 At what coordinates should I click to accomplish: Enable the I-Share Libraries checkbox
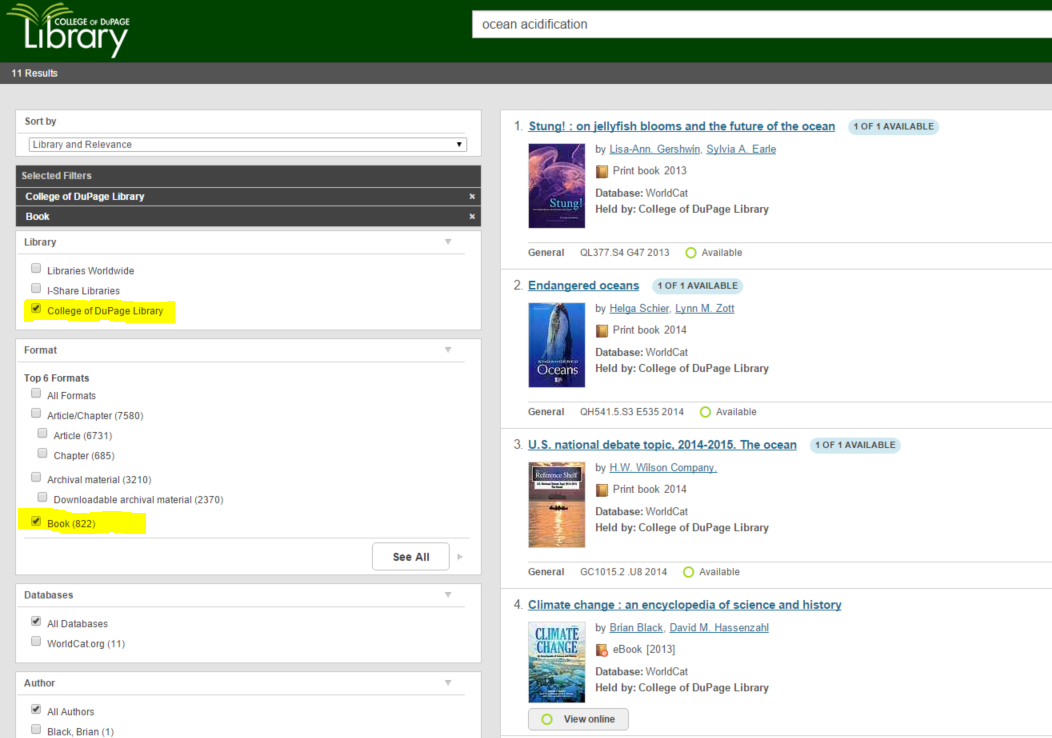36,289
